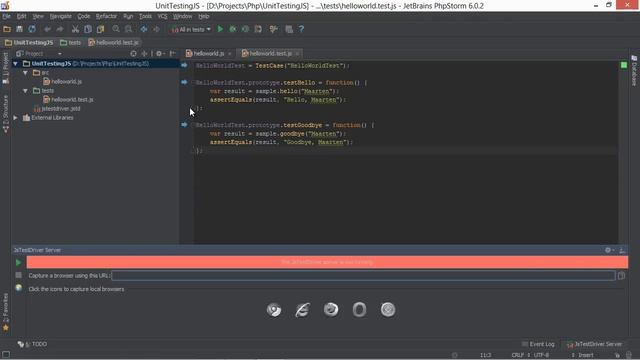Click the capture URL input field
640x360 pixels.
(363, 276)
